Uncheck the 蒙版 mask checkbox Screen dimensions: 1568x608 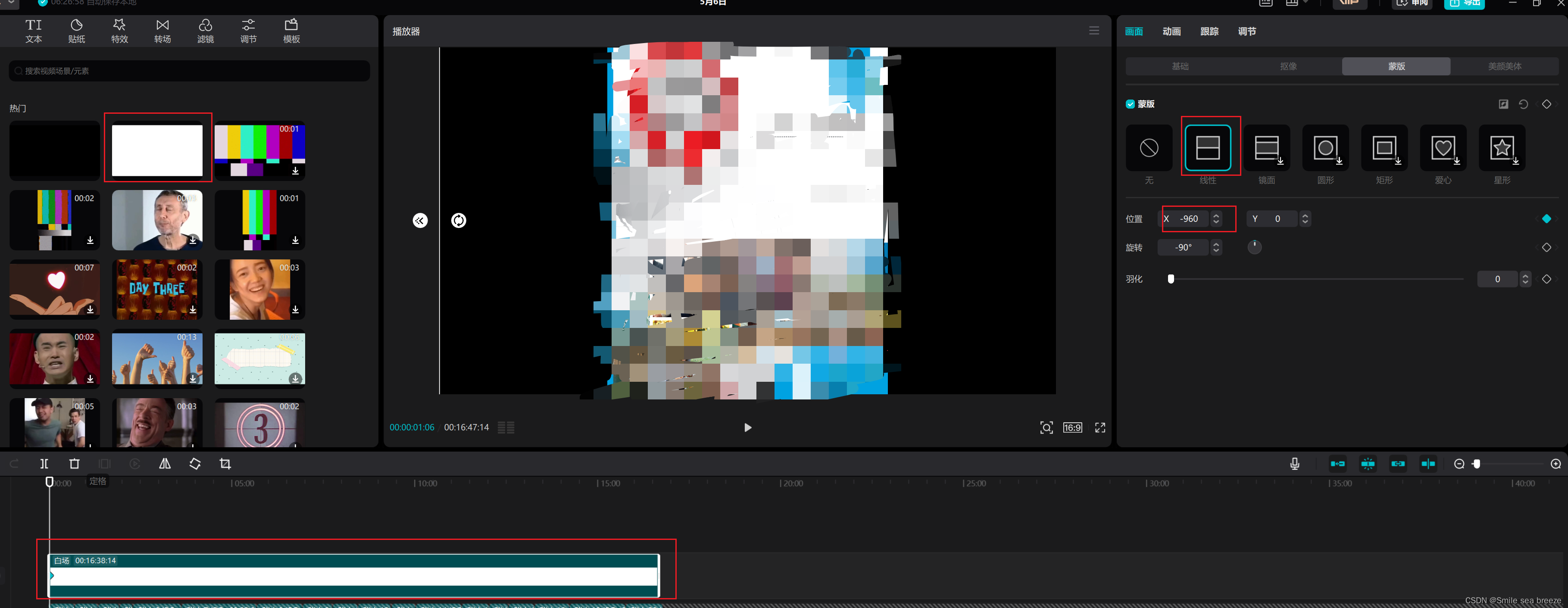tap(1131, 104)
